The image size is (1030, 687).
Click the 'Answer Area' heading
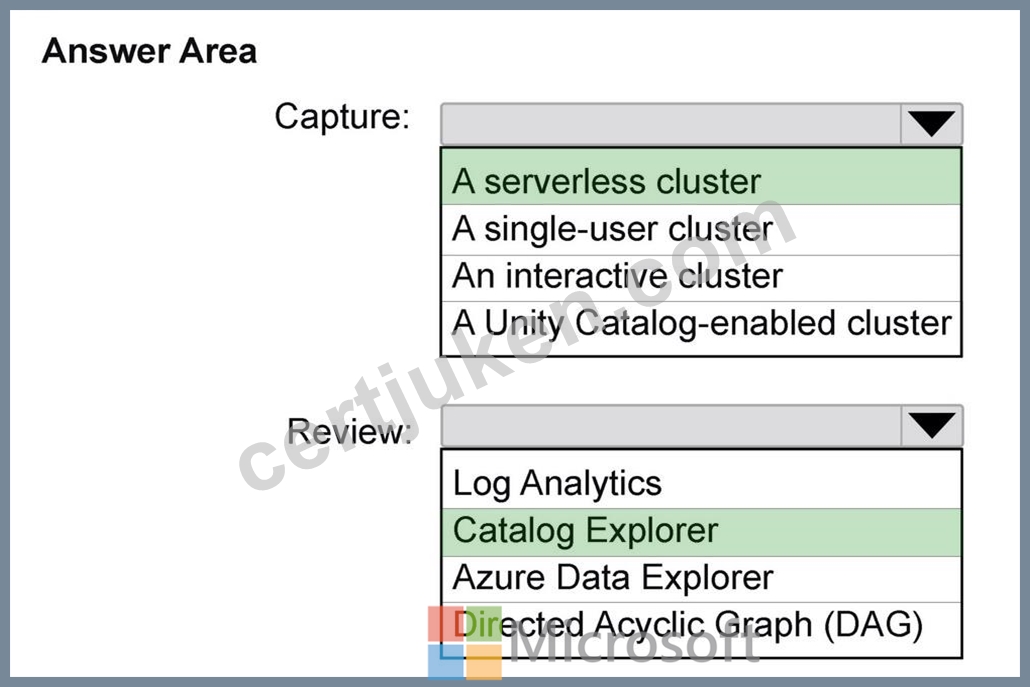[x=149, y=51]
